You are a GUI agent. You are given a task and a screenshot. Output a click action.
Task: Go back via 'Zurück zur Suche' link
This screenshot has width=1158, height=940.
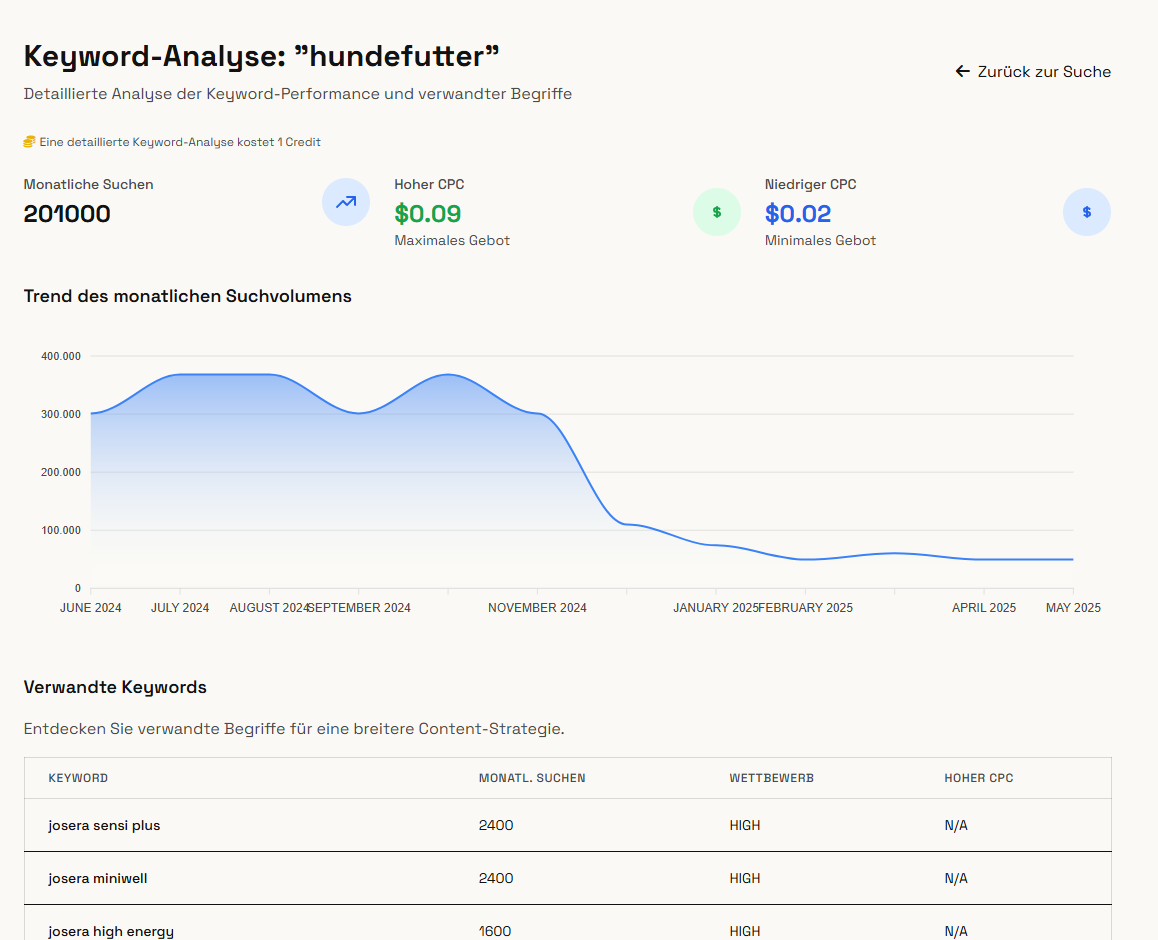point(1032,72)
